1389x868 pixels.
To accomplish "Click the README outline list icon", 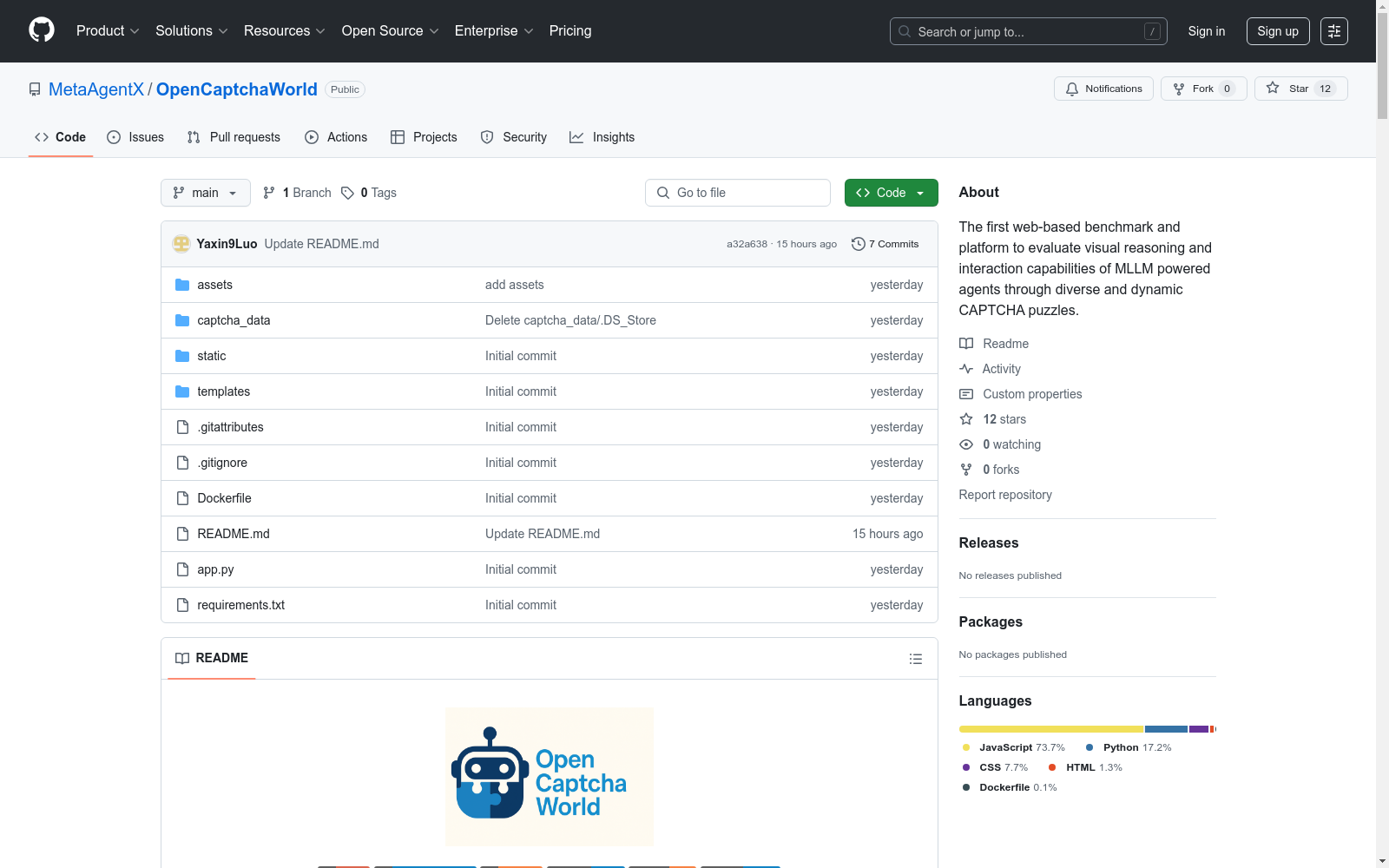I will tap(915, 659).
